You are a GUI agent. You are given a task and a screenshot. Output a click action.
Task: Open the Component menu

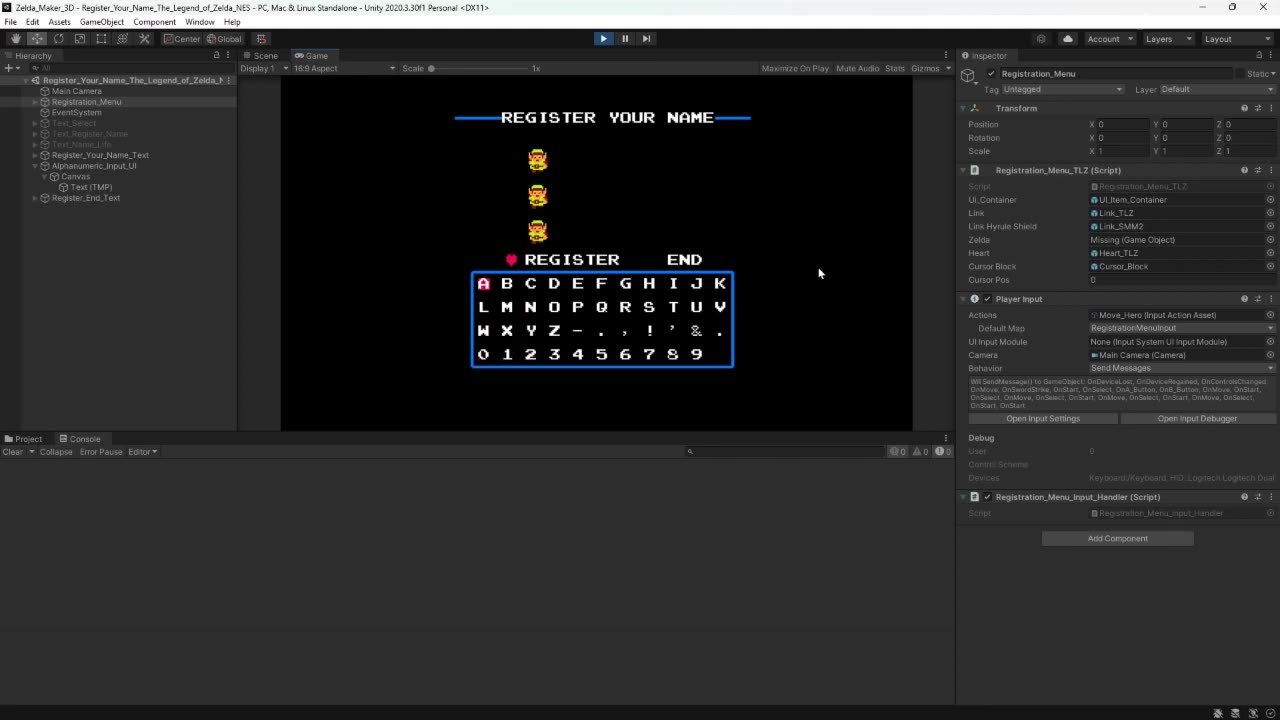pos(155,22)
